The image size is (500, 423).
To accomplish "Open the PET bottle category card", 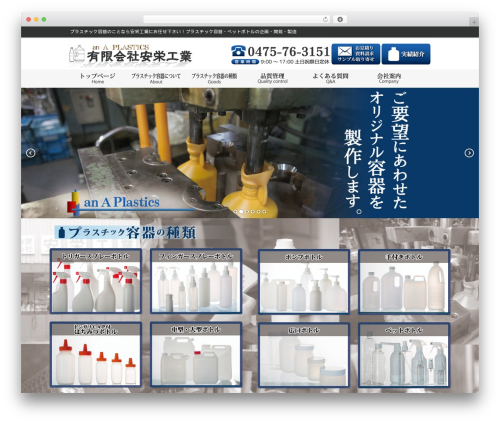I will pos(404,355).
